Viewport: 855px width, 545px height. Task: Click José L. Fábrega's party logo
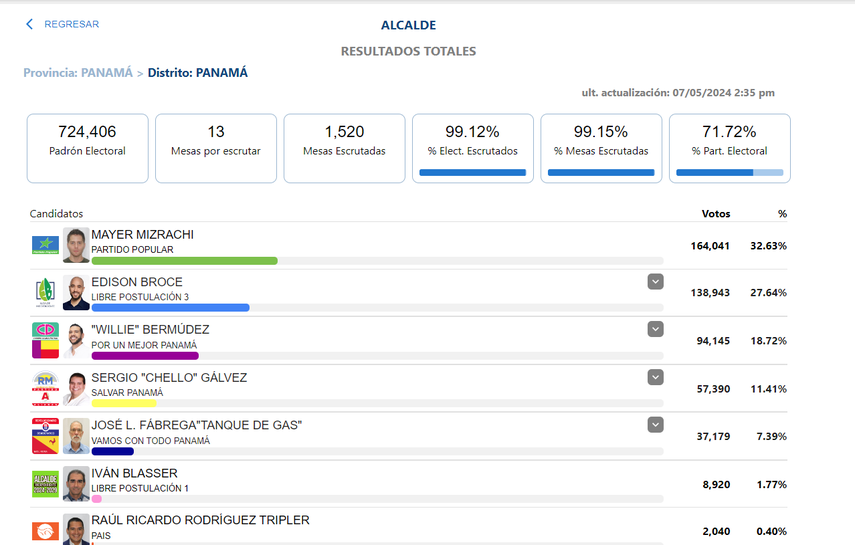(x=45, y=436)
